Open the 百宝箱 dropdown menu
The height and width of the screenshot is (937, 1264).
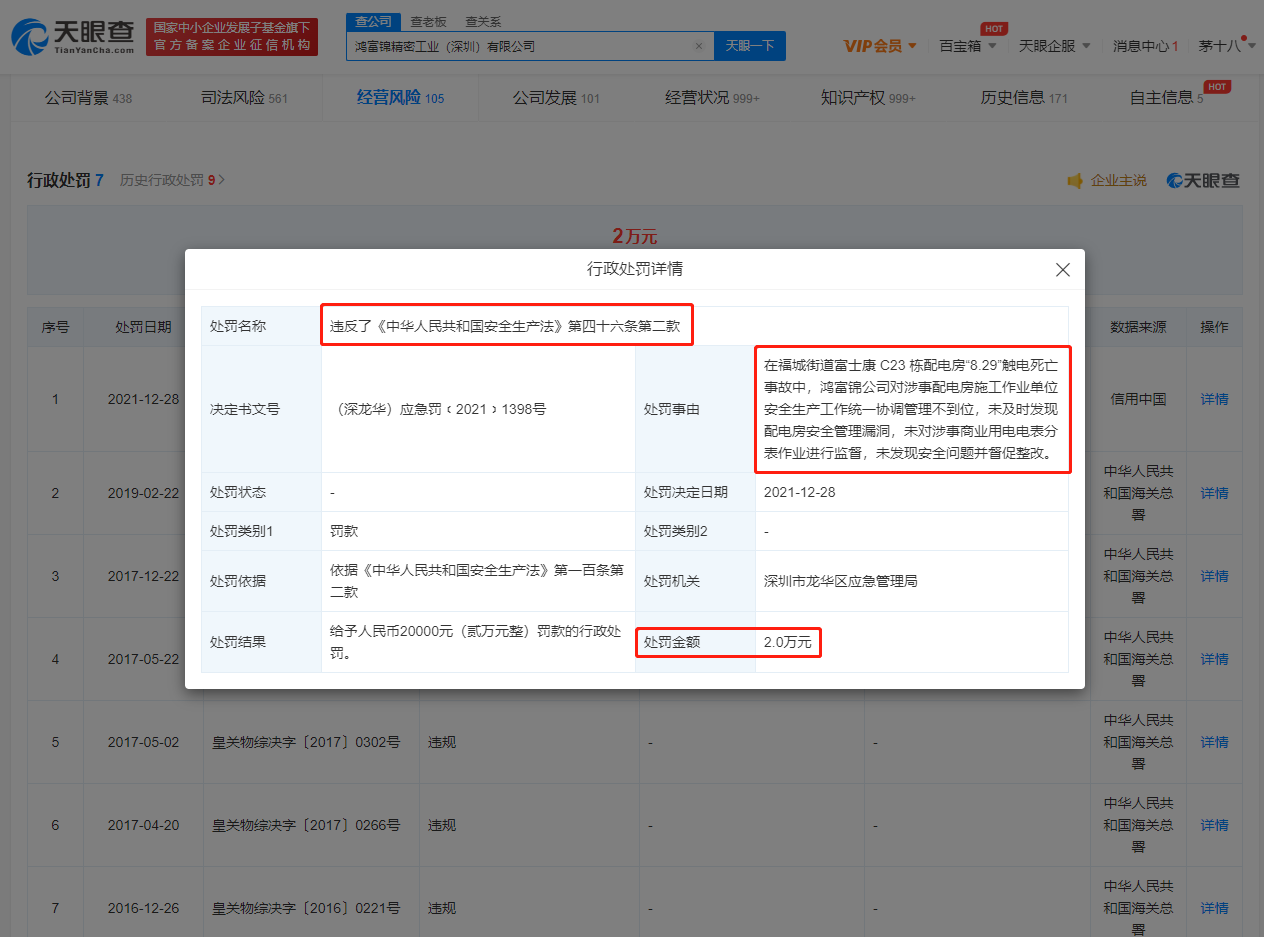point(967,46)
